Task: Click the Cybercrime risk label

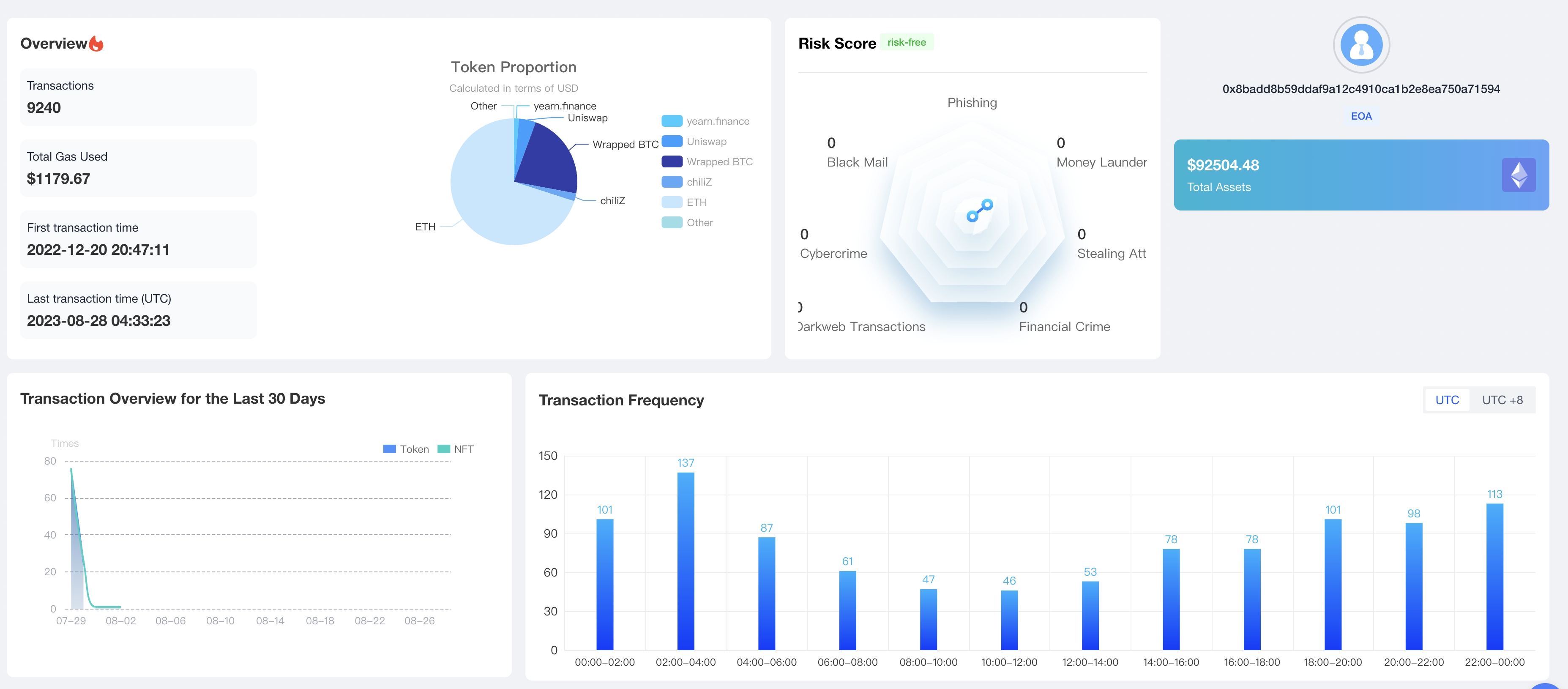Action: pos(833,253)
